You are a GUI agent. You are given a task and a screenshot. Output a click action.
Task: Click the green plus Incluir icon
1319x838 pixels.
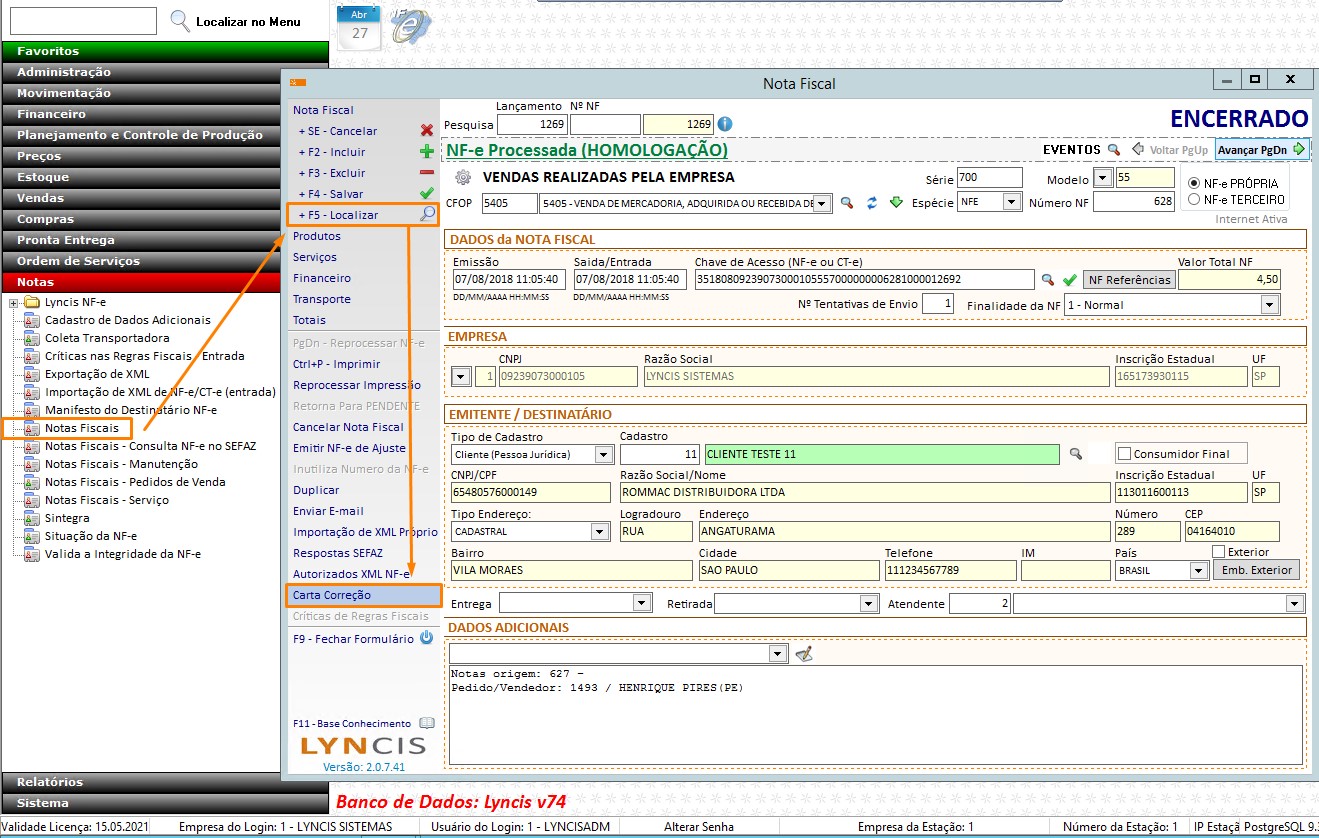pos(427,152)
